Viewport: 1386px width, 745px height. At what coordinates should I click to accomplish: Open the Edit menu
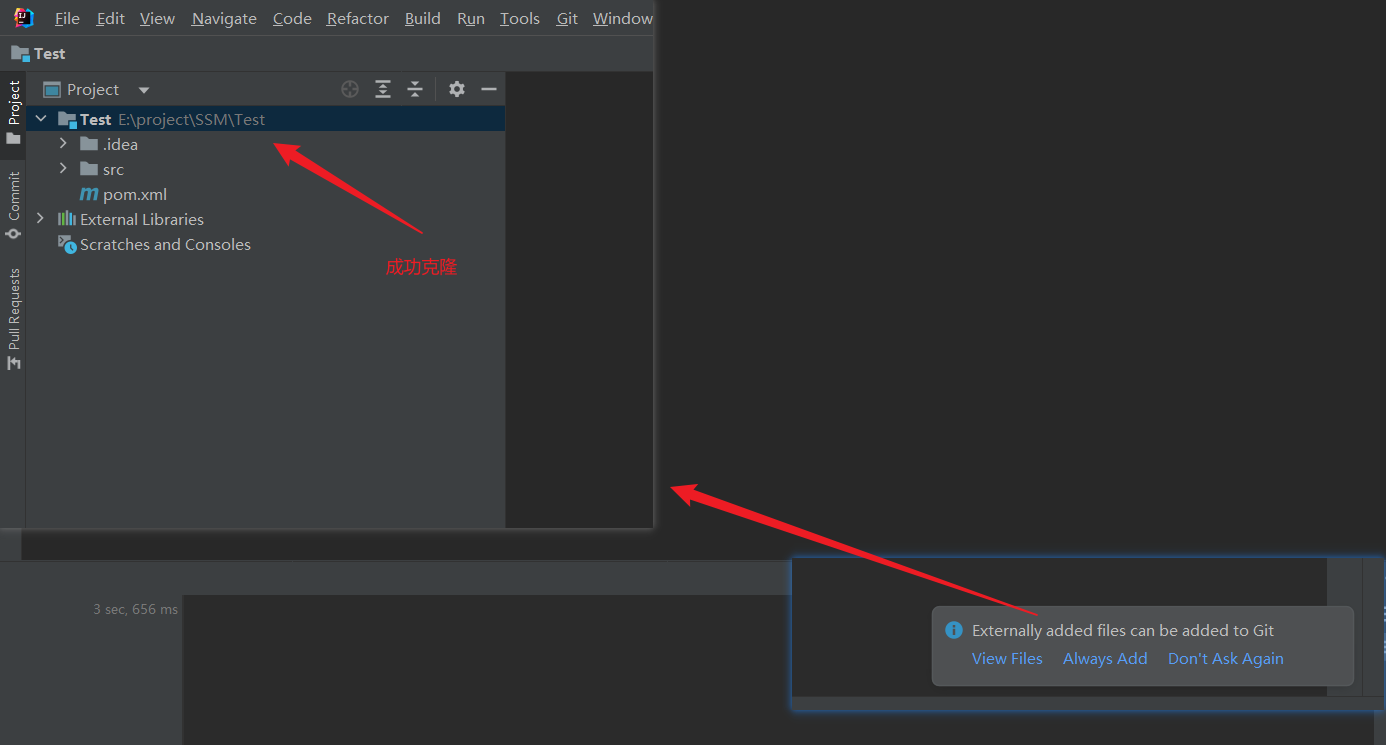(110, 19)
